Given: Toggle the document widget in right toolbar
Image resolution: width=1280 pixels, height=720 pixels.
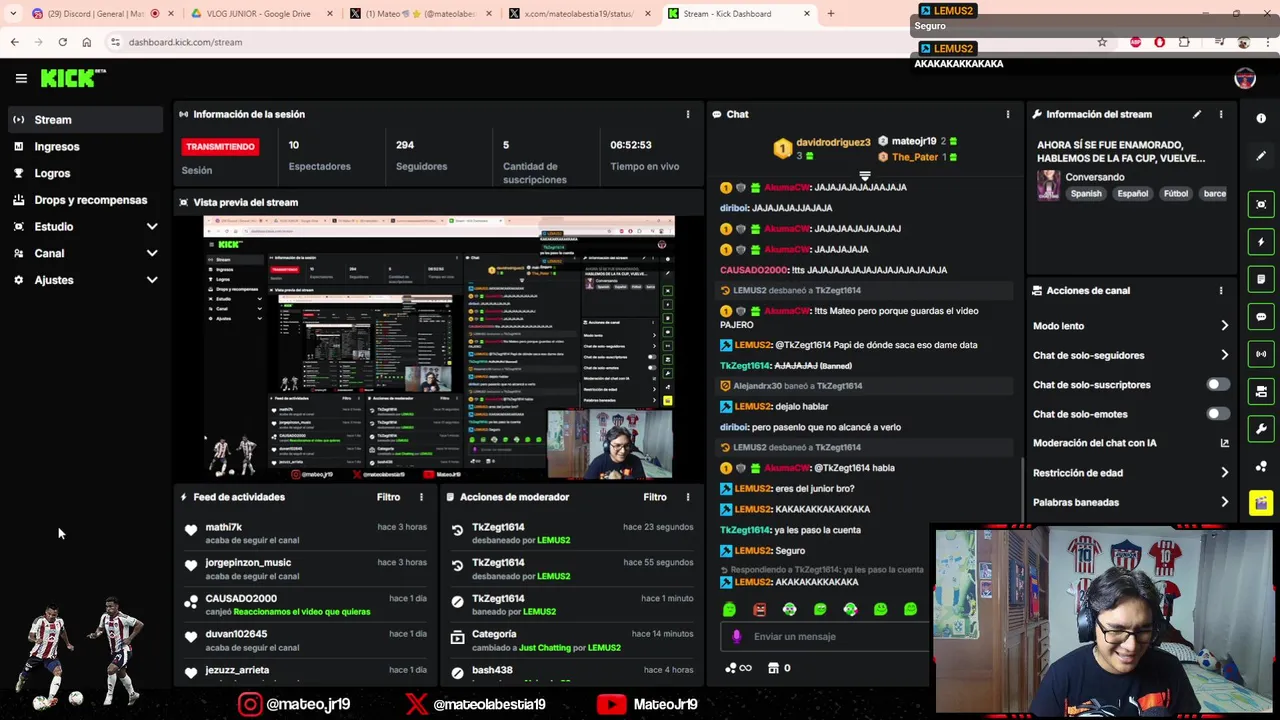Looking at the screenshot, I should click(1261, 279).
